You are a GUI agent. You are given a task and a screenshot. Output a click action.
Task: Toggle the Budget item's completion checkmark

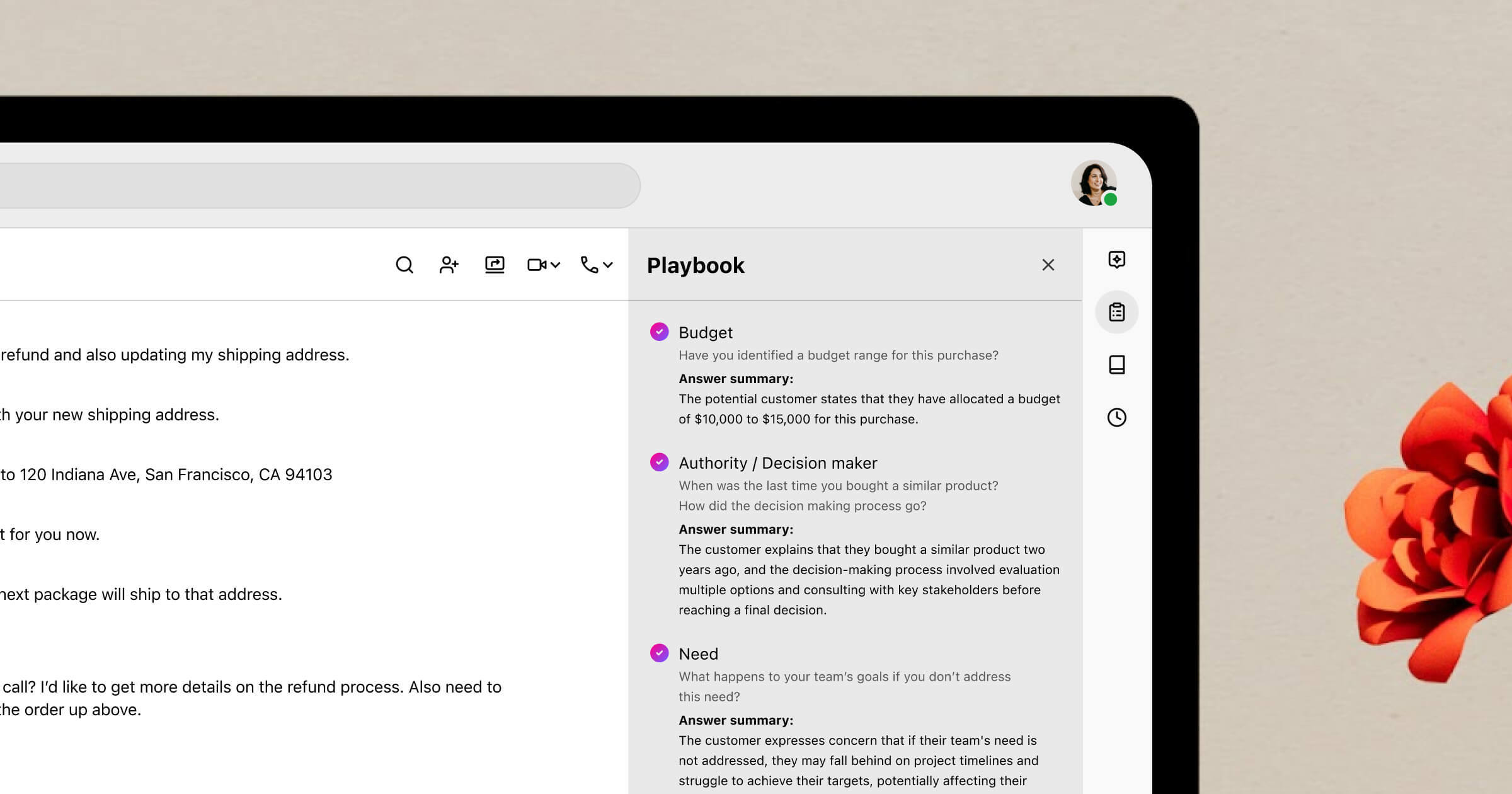pyautogui.click(x=660, y=332)
